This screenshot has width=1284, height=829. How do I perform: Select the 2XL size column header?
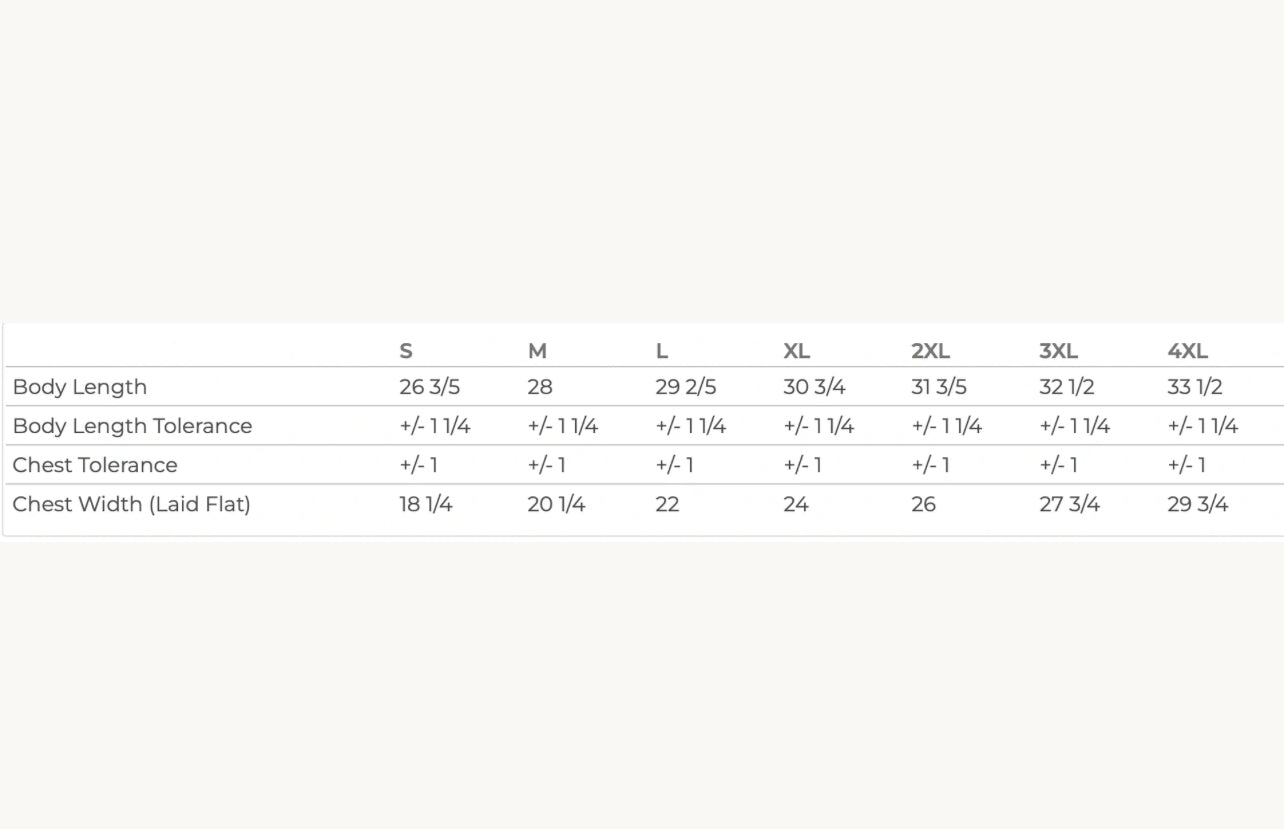(x=930, y=351)
